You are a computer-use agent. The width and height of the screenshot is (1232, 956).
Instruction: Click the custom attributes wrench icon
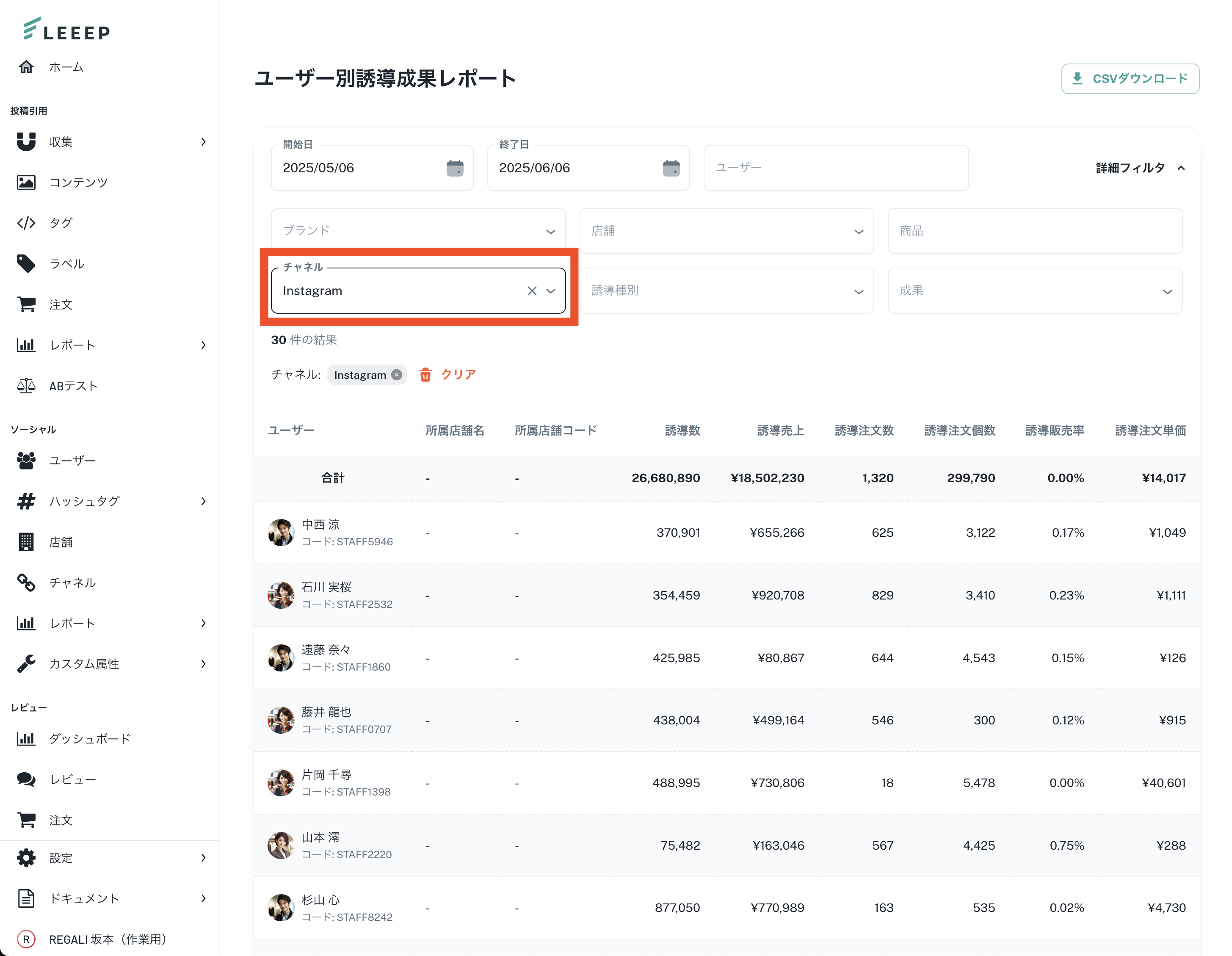(x=26, y=664)
